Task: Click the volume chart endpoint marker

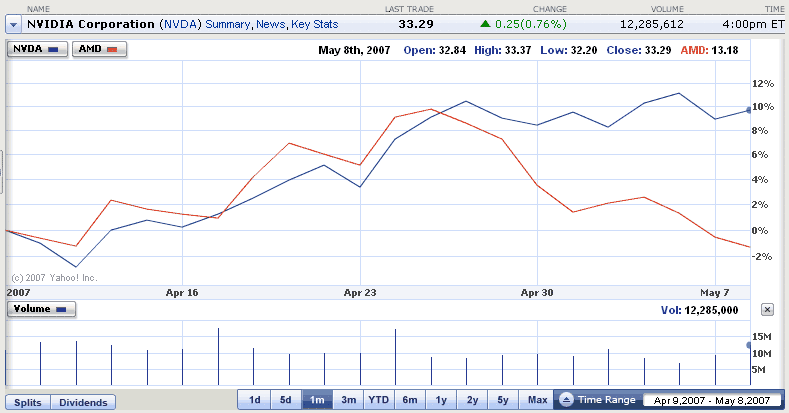Action: [749, 345]
